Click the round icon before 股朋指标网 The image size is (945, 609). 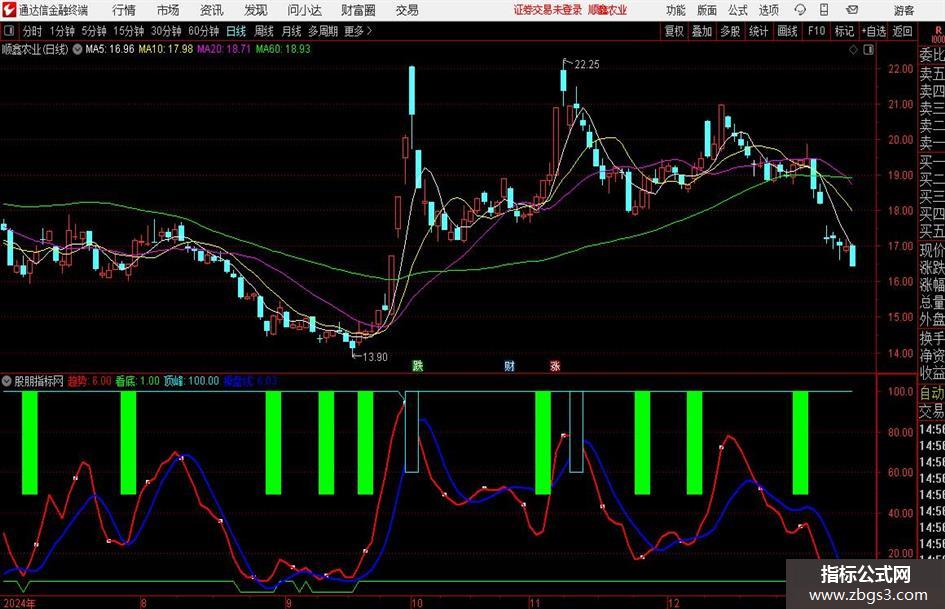click(7, 381)
